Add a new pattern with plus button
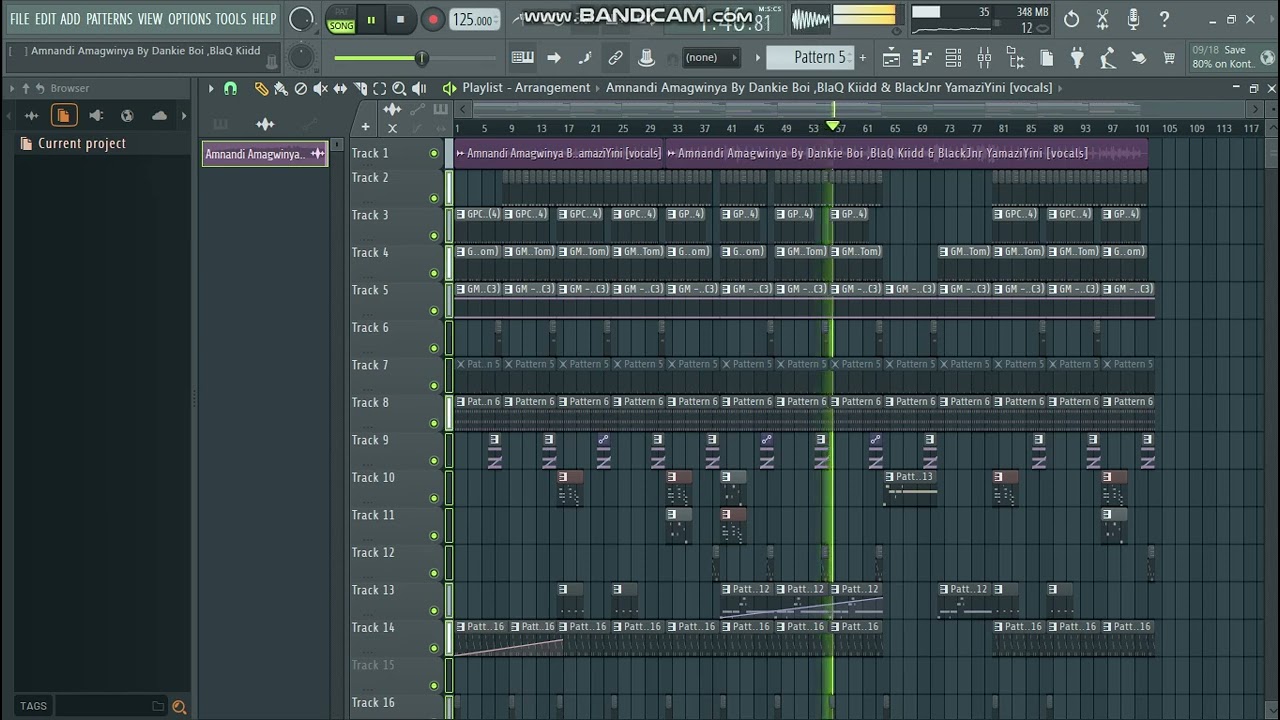The width and height of the screenshot is (1280, 720). click(x=863, y=58)
